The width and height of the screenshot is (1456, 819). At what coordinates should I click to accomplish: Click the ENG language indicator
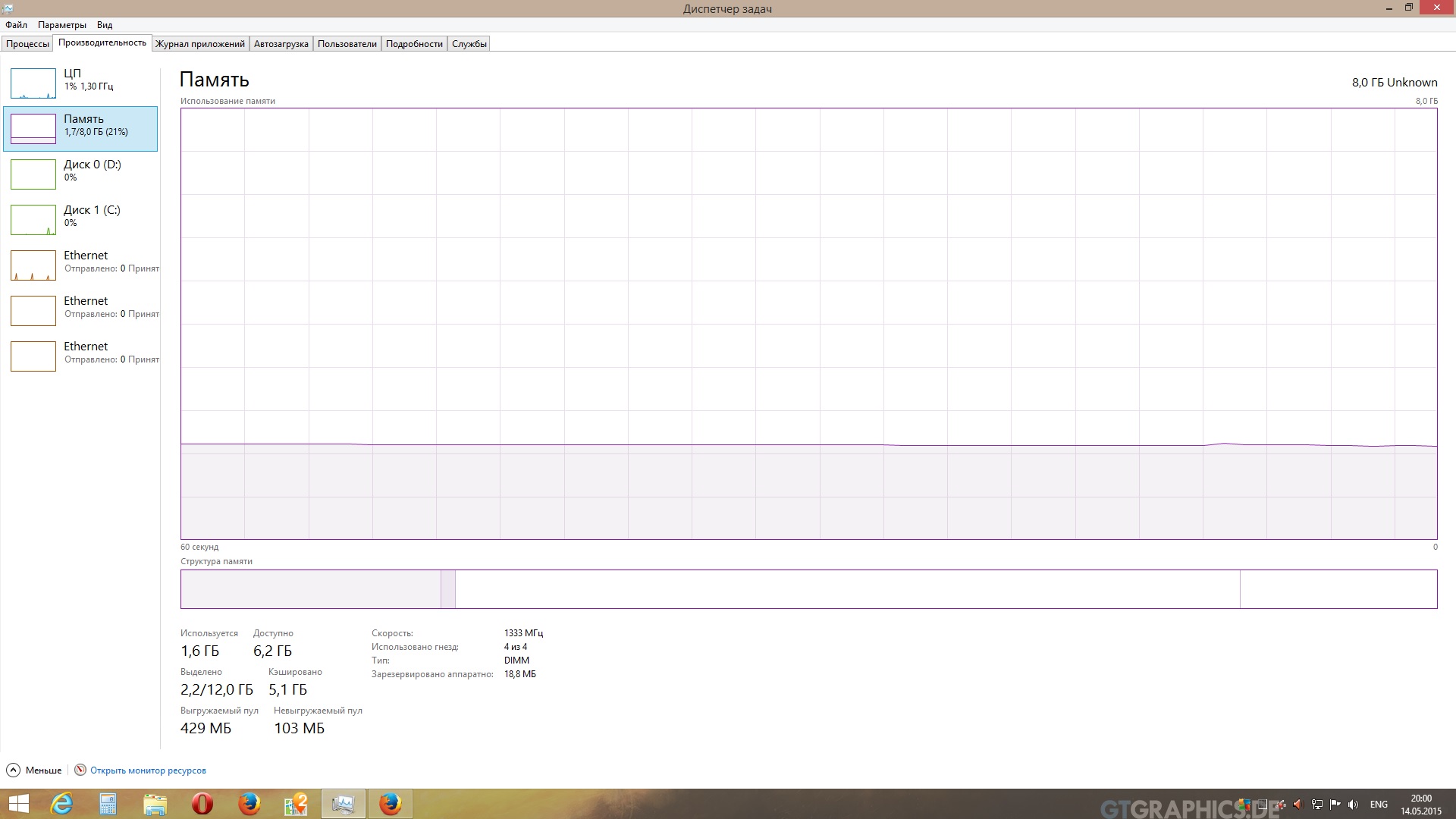1379,805
